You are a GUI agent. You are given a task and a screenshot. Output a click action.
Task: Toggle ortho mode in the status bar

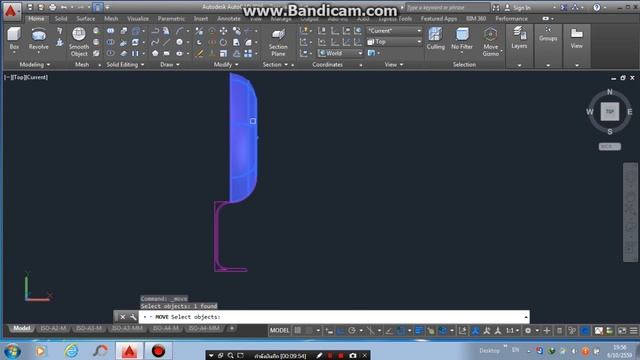click(340, 331)
